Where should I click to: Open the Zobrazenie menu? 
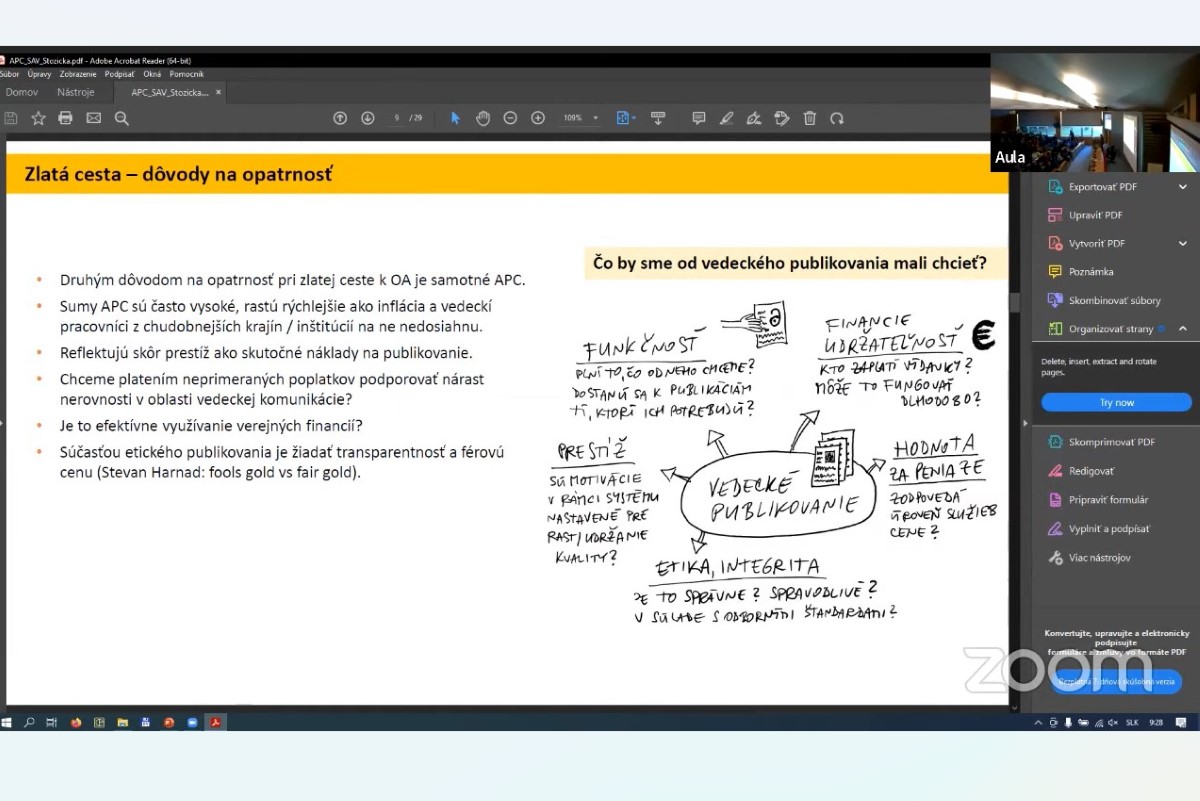click(78, 74)
